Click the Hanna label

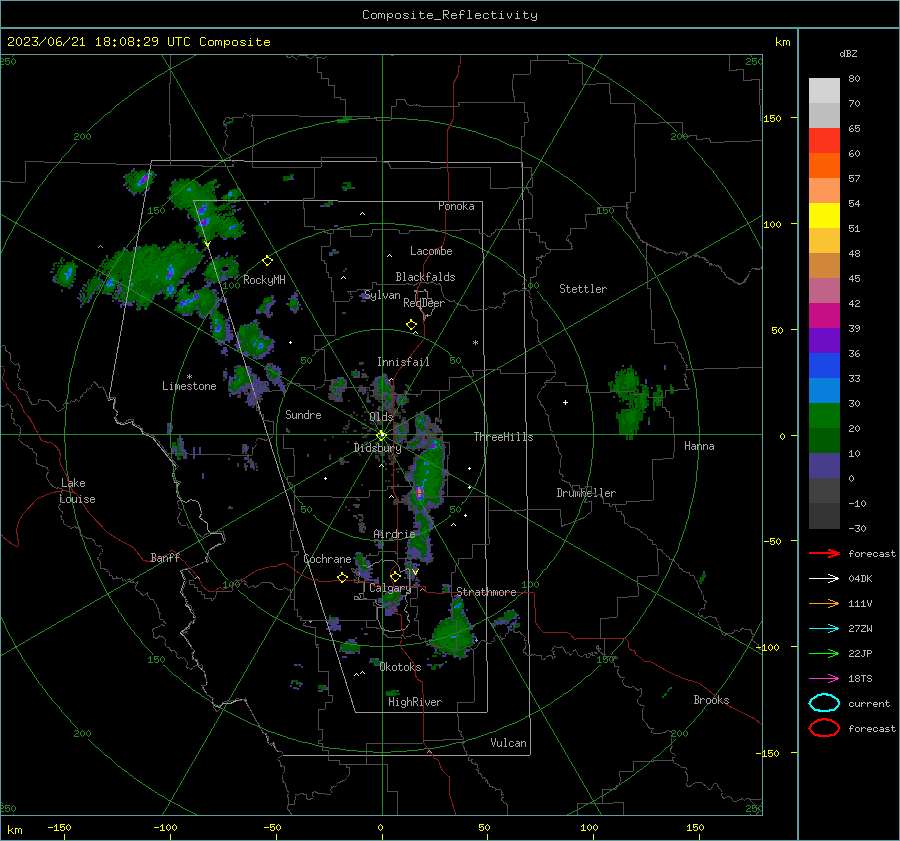coord(699,446)
